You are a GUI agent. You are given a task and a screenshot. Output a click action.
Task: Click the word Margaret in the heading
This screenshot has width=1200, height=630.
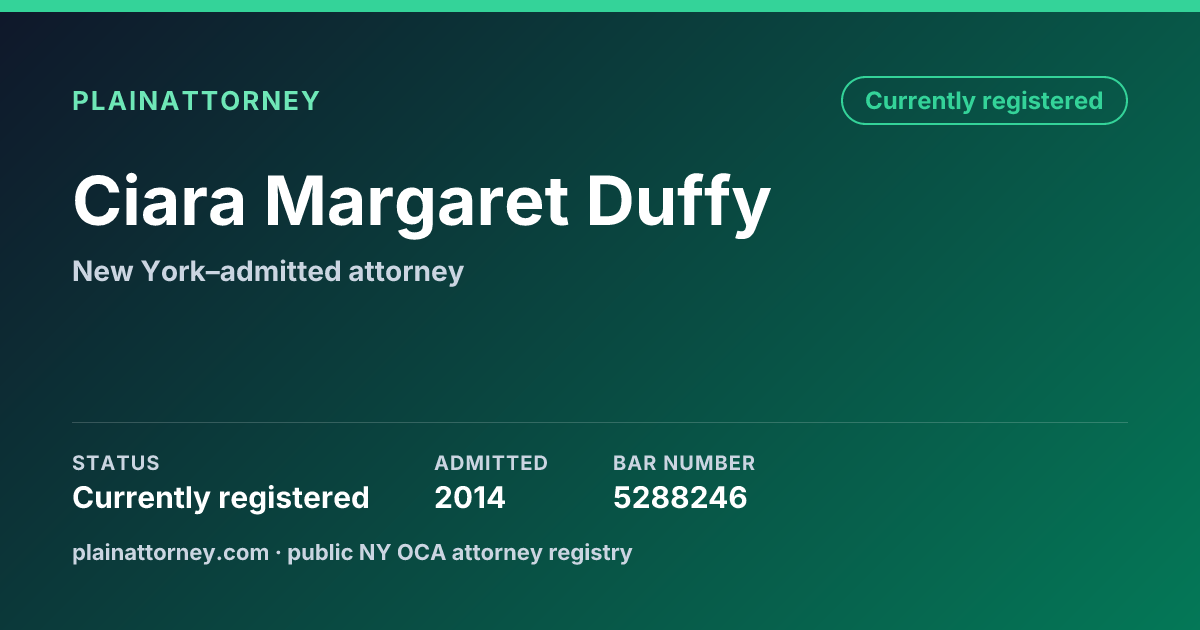click(x=416, y=203)
